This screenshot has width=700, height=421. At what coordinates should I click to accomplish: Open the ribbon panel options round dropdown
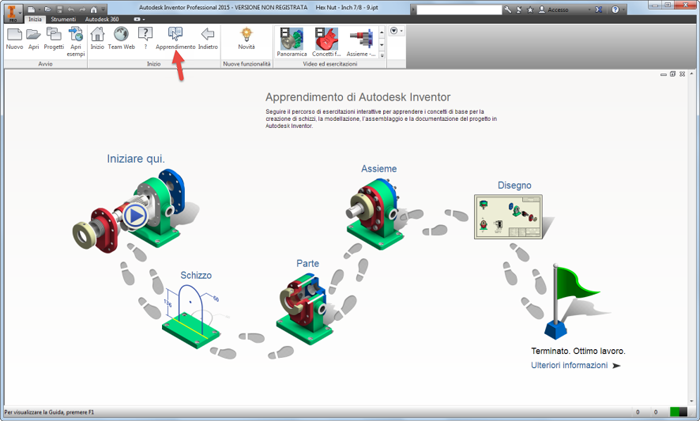pos(396,31)
